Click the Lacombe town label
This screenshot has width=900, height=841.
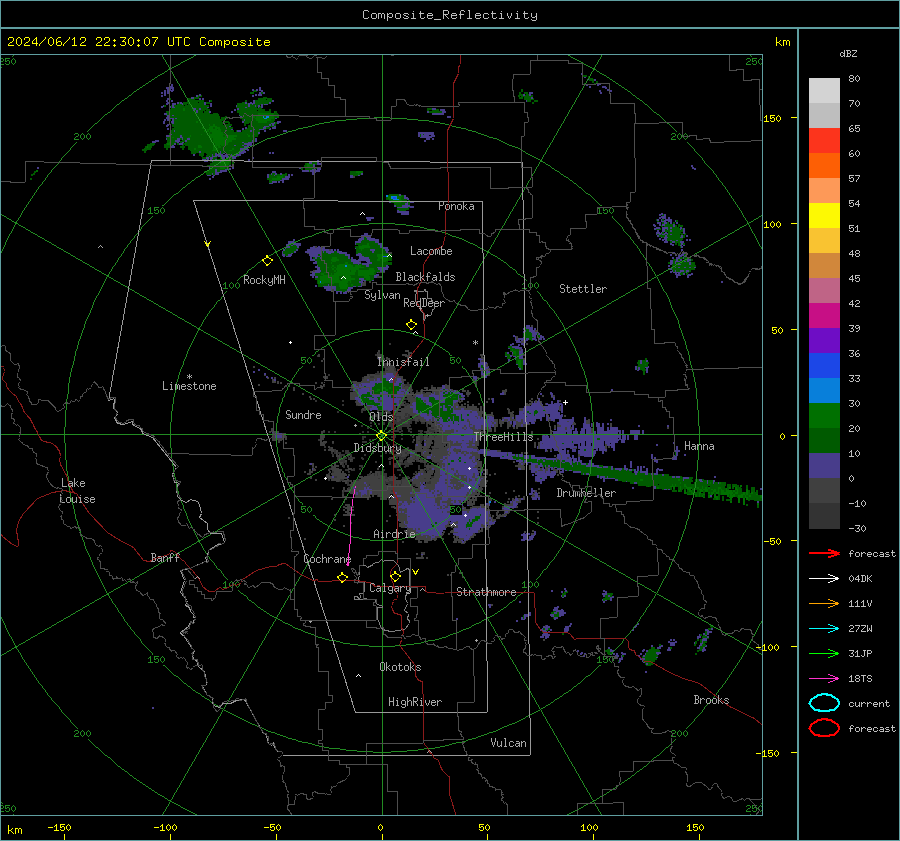pos(431,251)
